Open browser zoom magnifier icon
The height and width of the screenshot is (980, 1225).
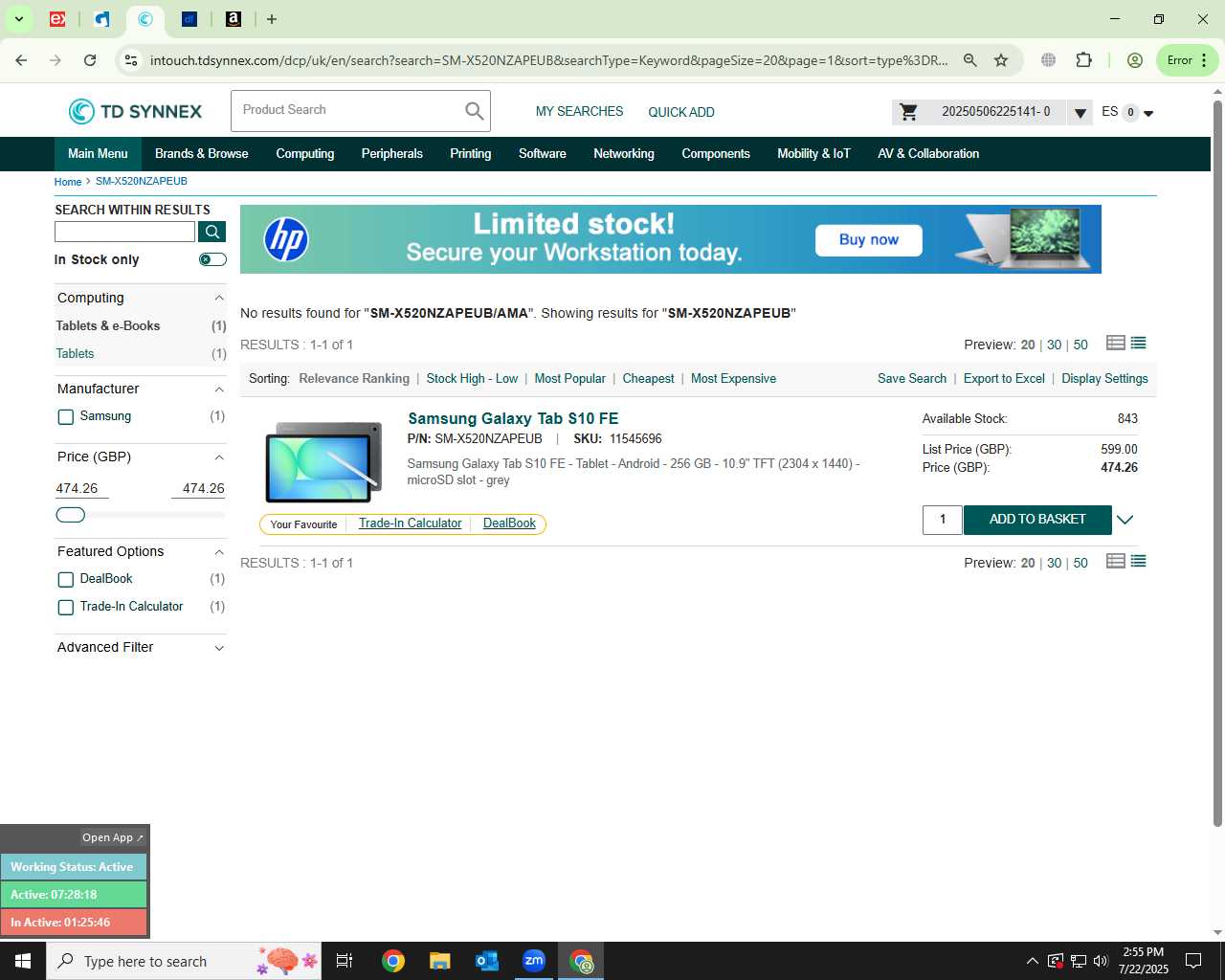tap(970, 60)
